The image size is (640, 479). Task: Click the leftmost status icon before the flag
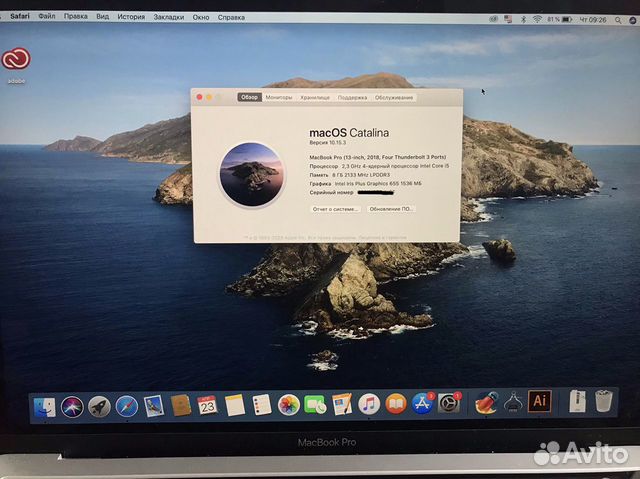pos(493,19)
